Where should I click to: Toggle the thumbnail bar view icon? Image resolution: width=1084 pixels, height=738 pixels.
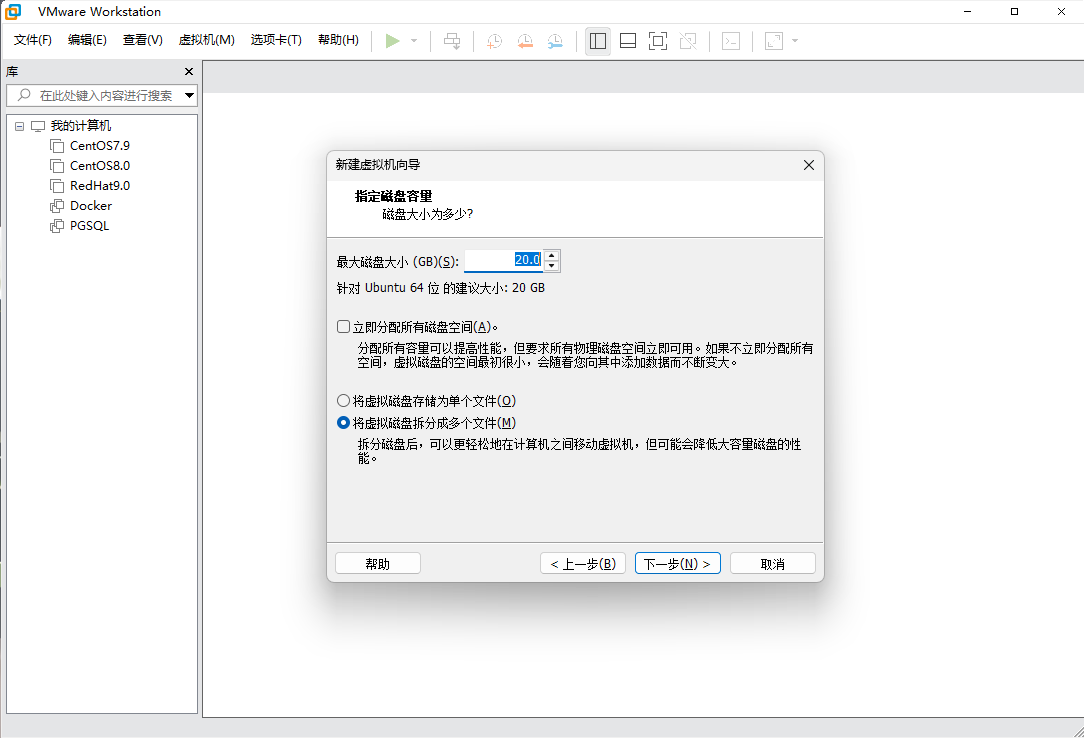click(x=628, y=41)
